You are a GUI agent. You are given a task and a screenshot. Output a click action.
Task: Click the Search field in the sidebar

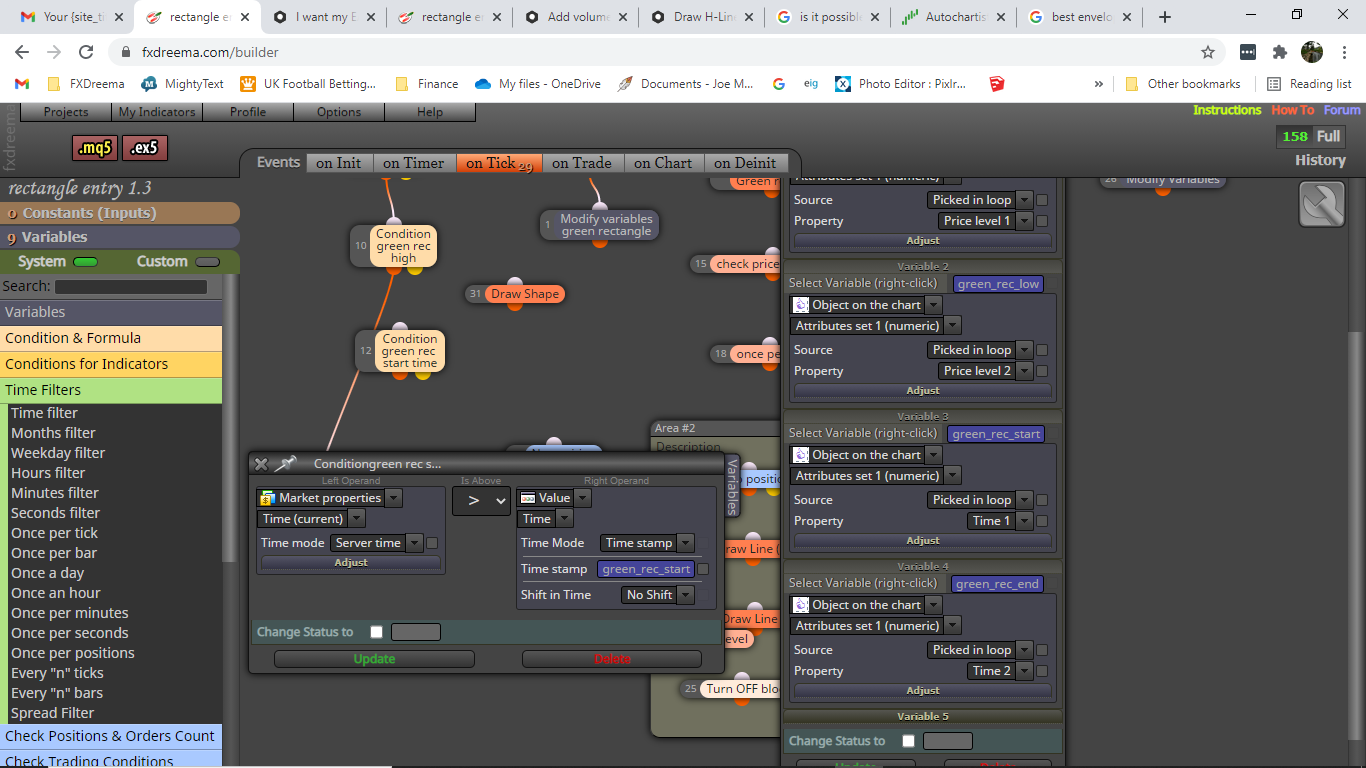(130, 287)
